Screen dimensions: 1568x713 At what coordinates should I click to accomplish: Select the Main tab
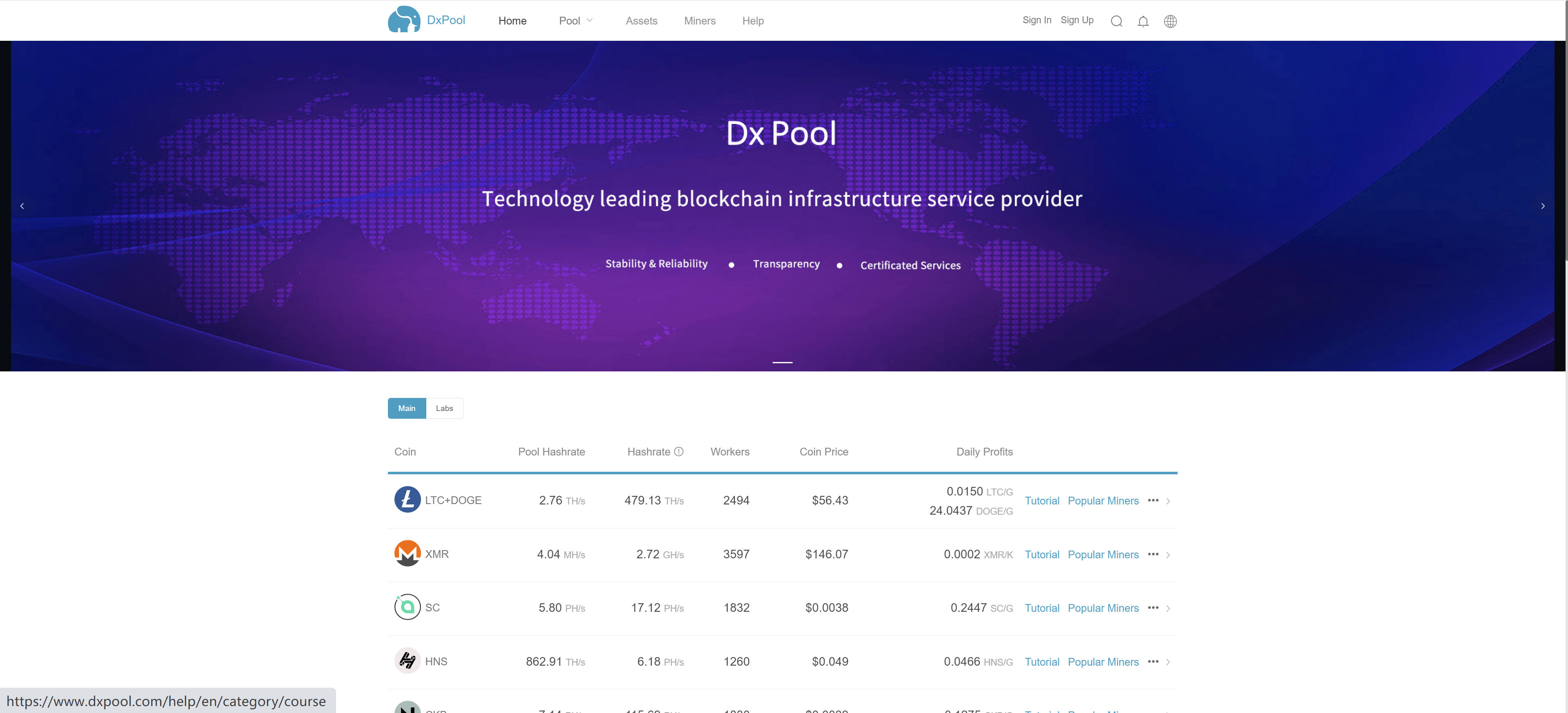click(x=407, y=408)
